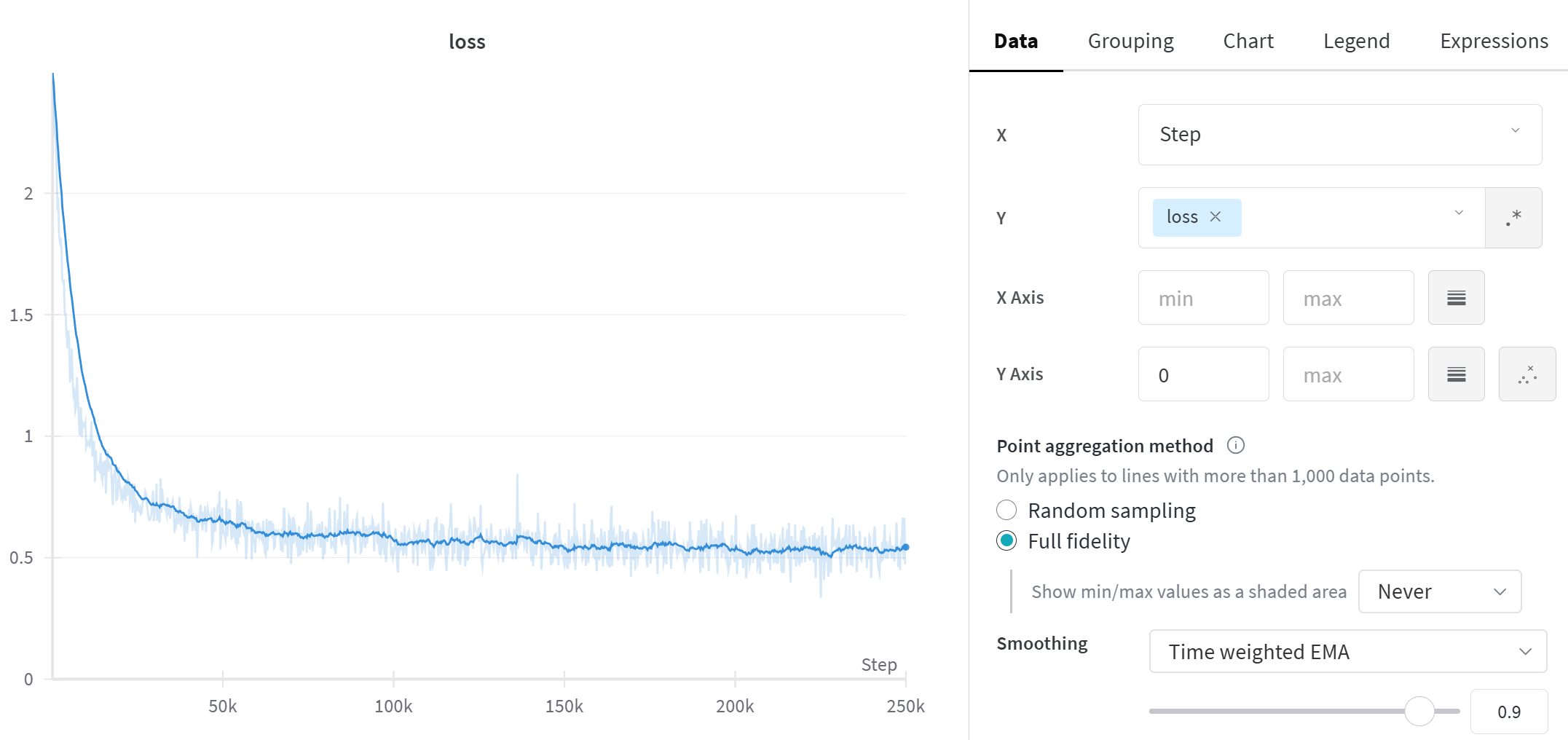Select Random sampling option
This screenshot has height=740, width=1568.
click(1006, 510)
